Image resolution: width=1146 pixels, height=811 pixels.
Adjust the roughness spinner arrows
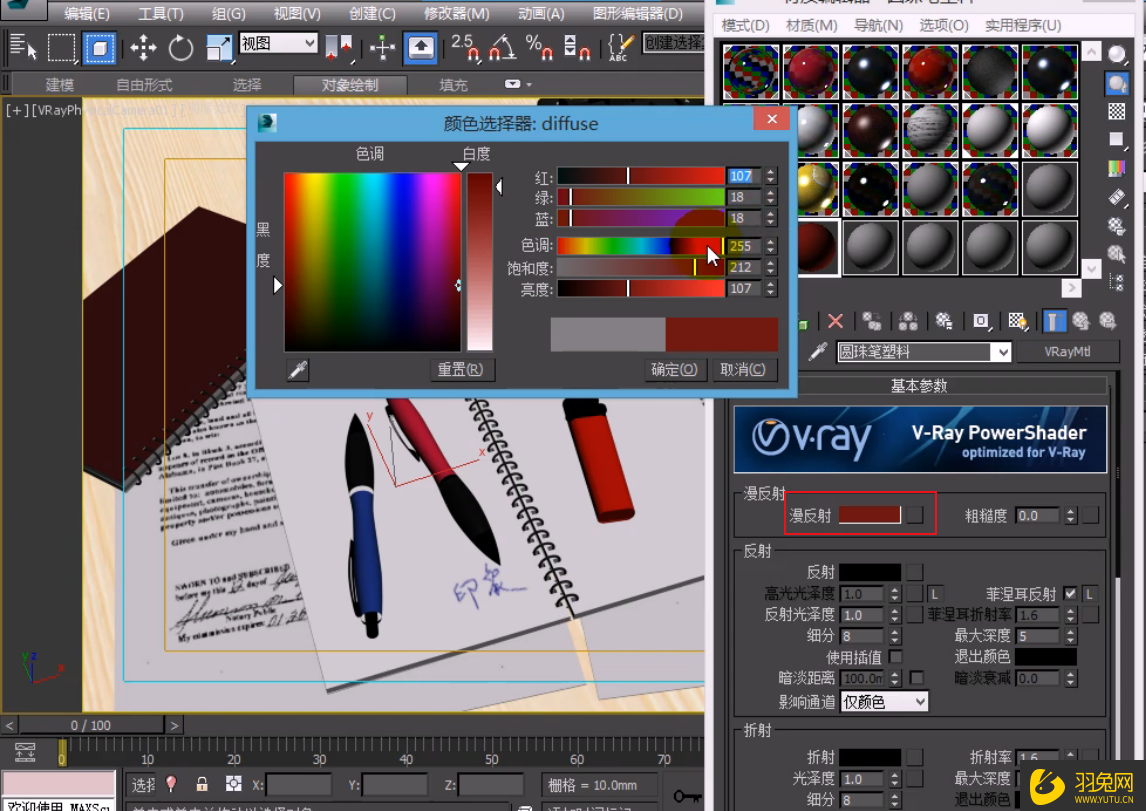pos(1071,515)
